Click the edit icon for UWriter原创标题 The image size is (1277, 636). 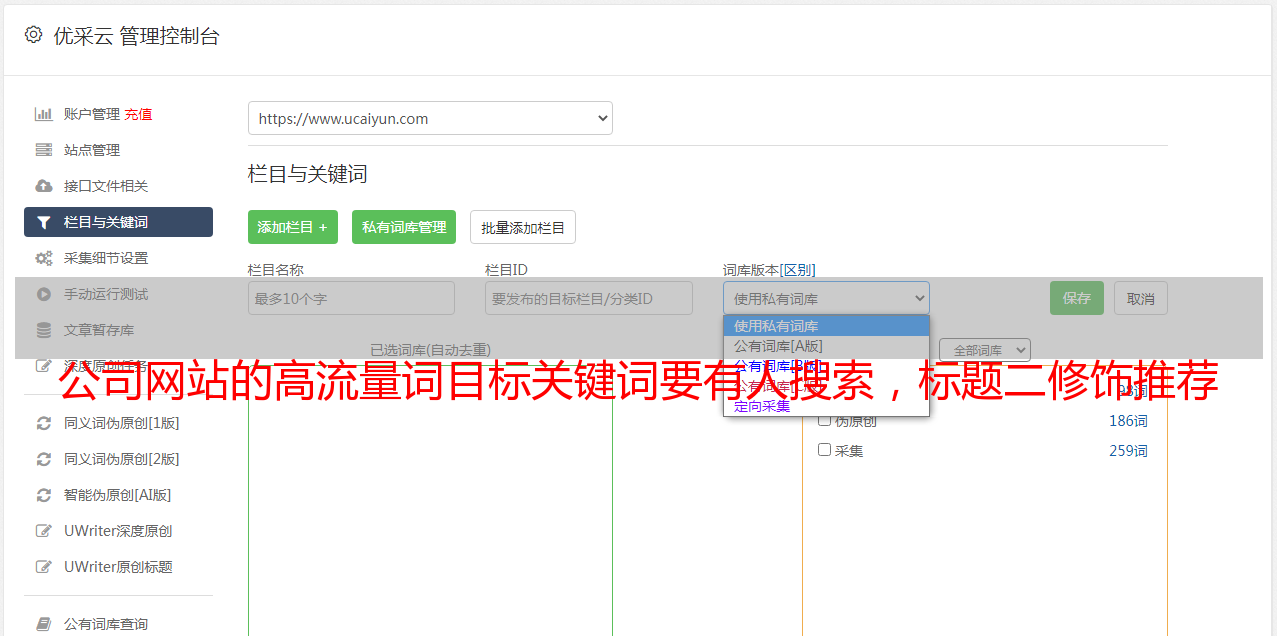(x=43, y=567)
